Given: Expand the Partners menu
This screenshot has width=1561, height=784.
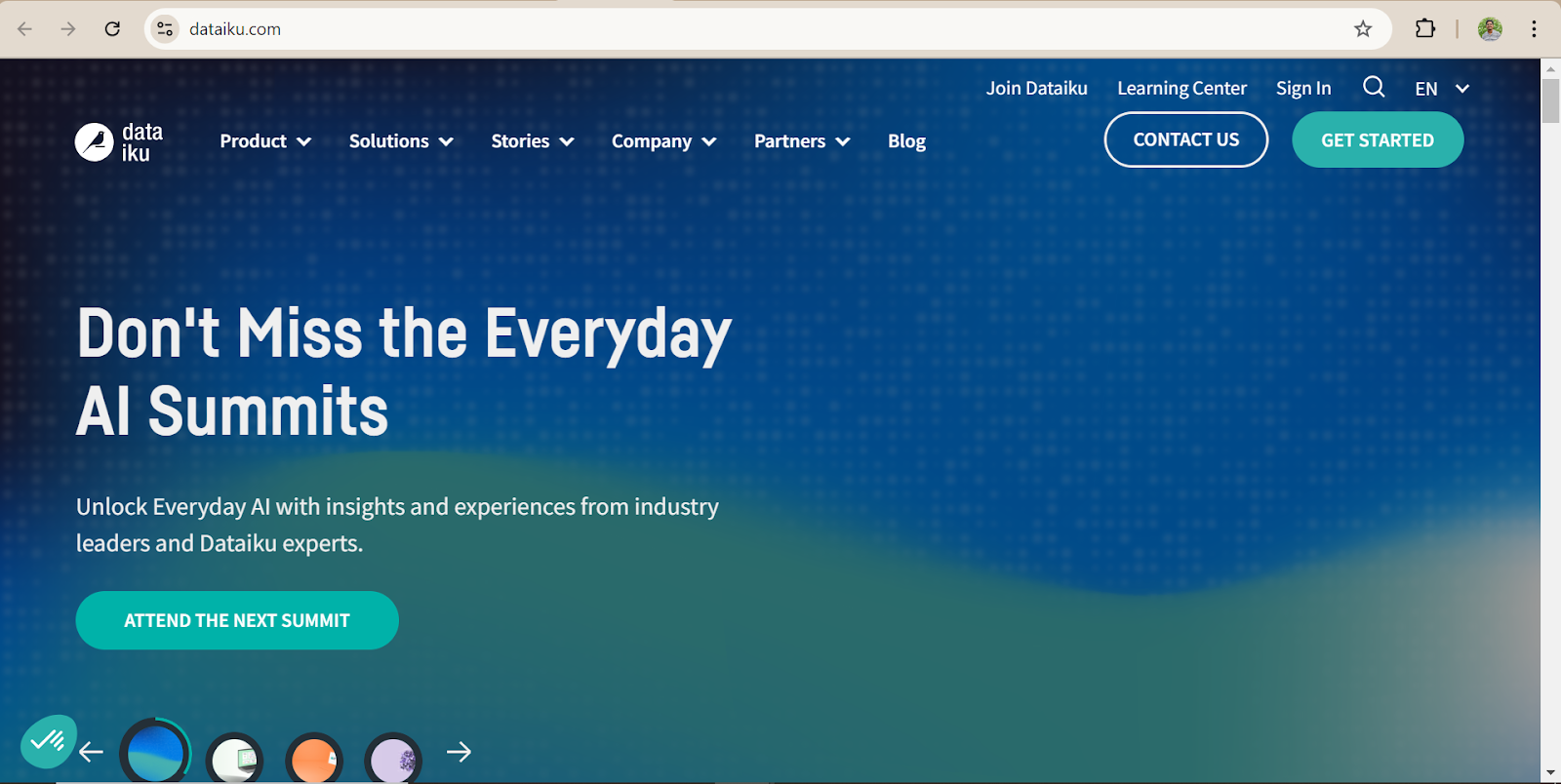Looking at the screenshot, I should (x=802, y=141).
